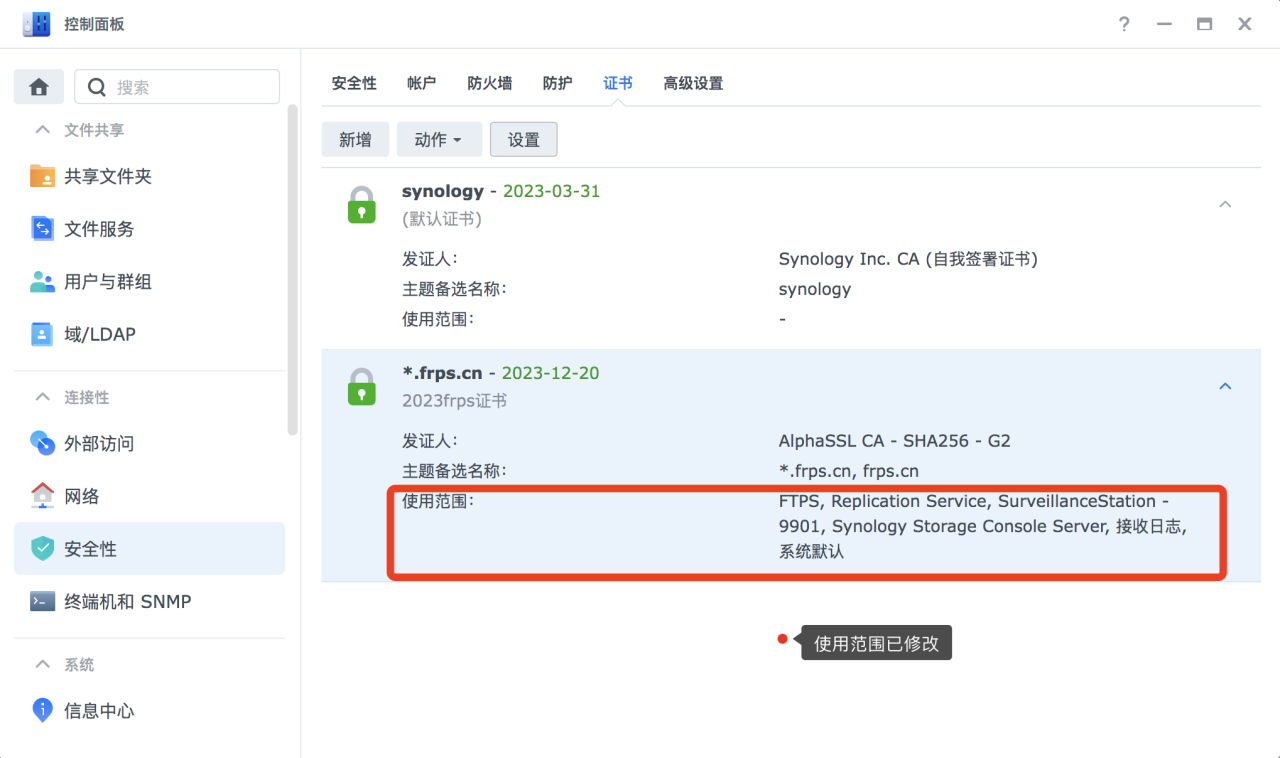
Task: Switch to the 防护 tab
Action: (558, 83)
